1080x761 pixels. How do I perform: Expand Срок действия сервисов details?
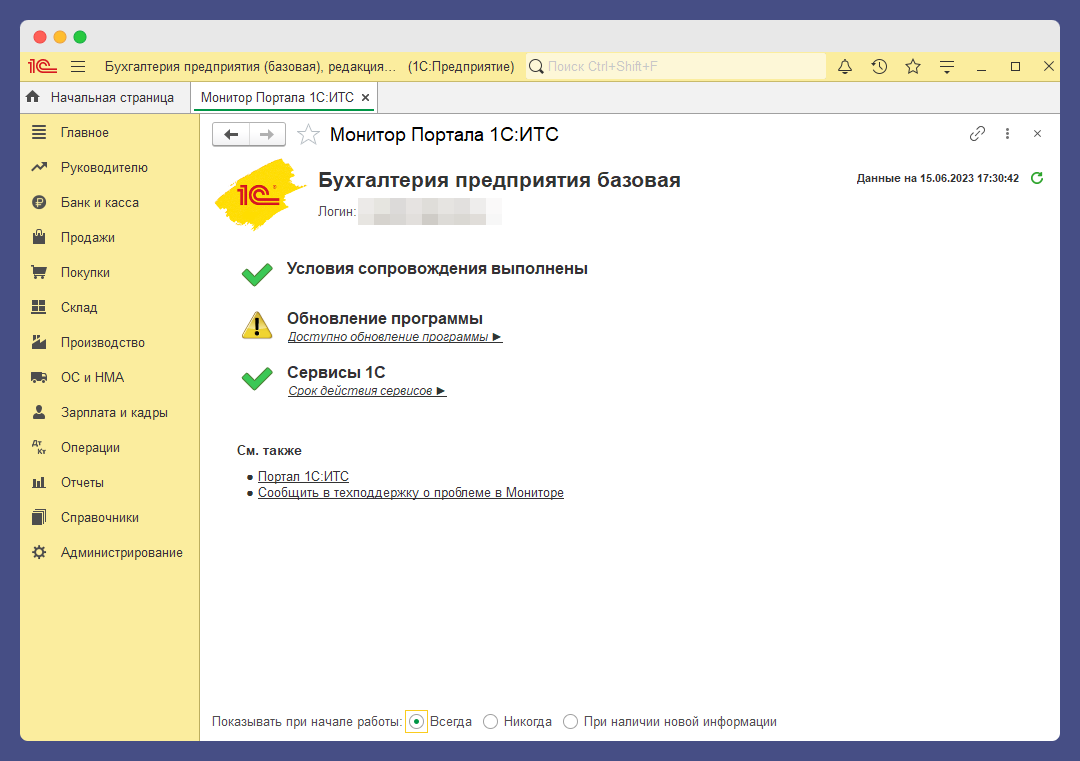point(367,390)
